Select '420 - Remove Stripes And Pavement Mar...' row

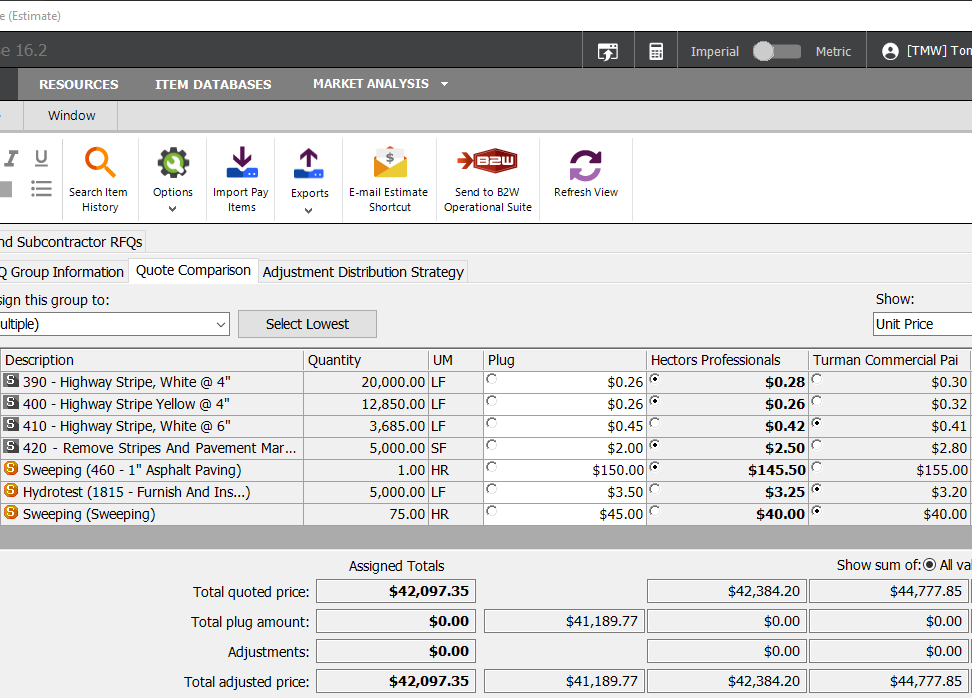coord(152,448)
